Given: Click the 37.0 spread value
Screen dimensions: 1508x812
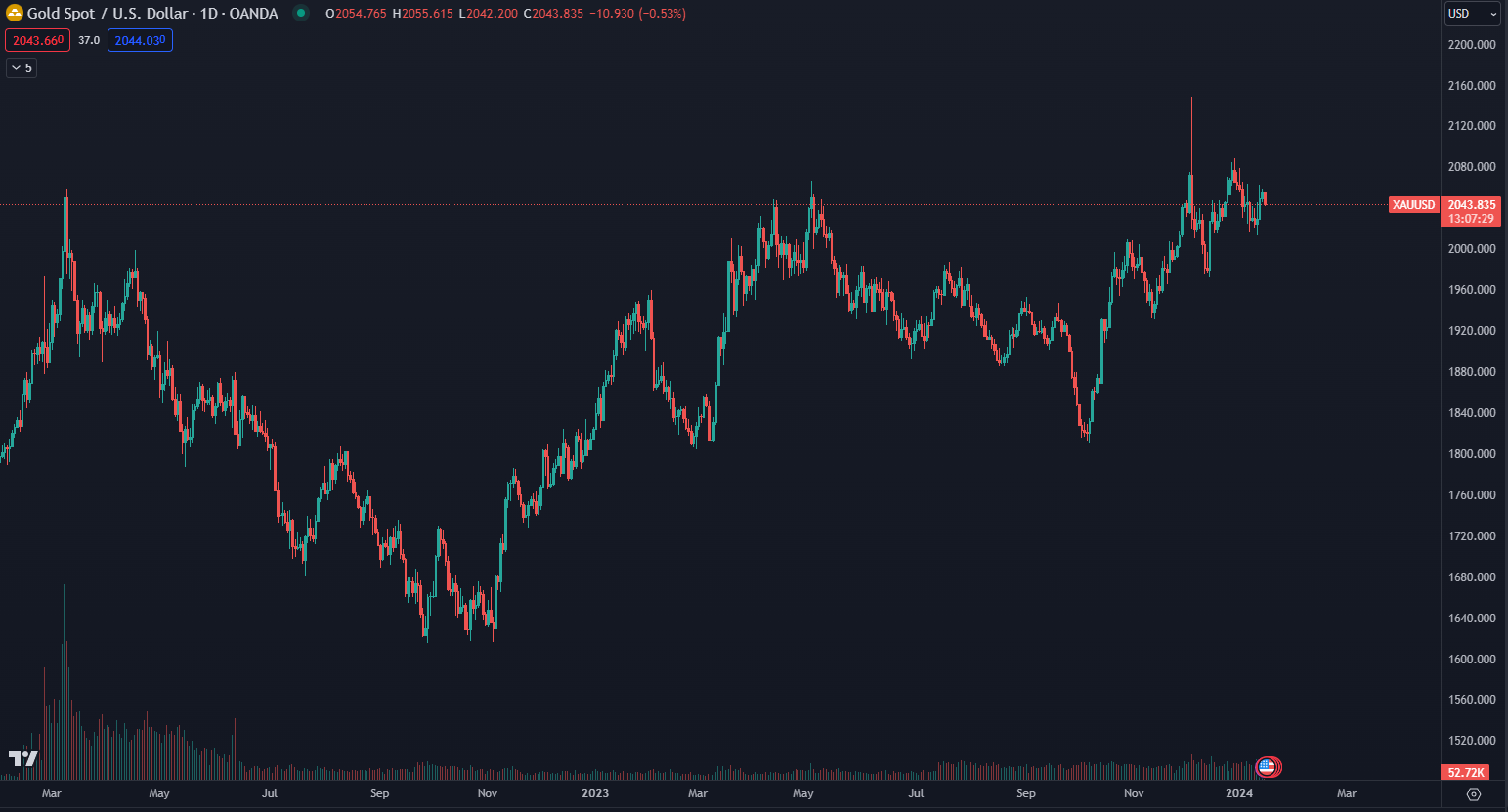Looking at the screenshot, I should tap(89, 41).
